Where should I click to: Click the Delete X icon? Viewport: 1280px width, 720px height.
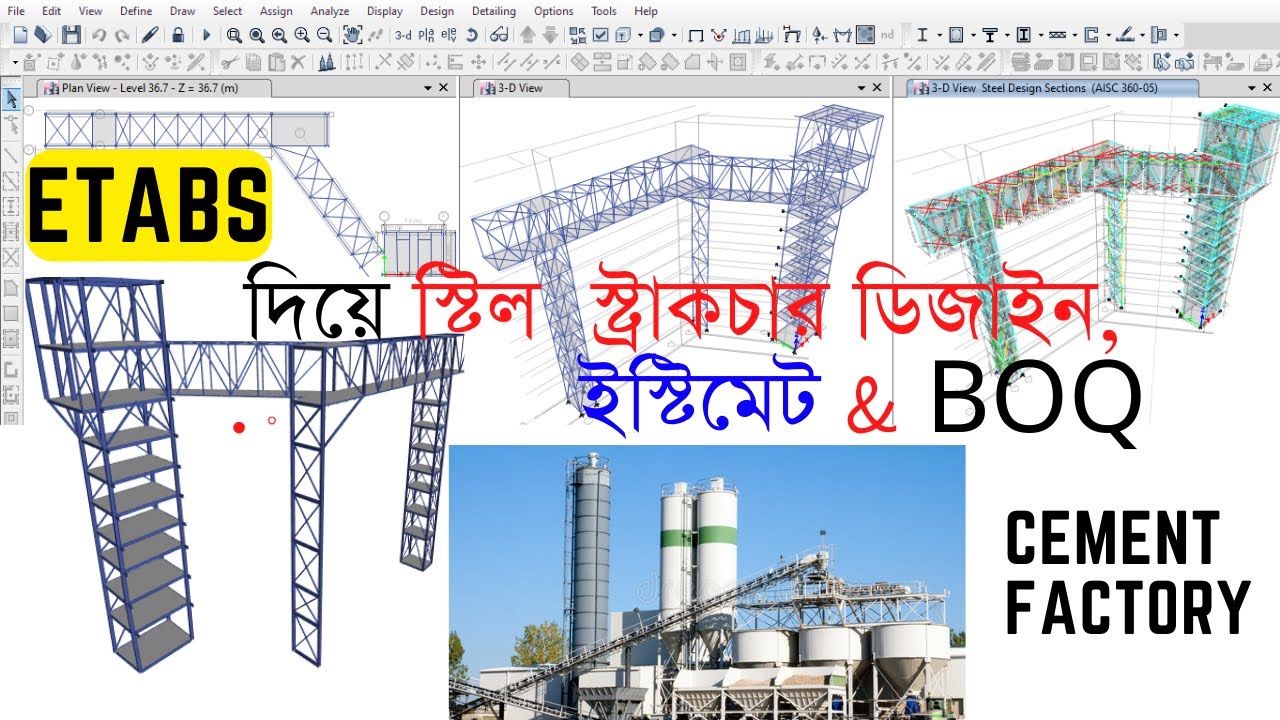[298, 62]
